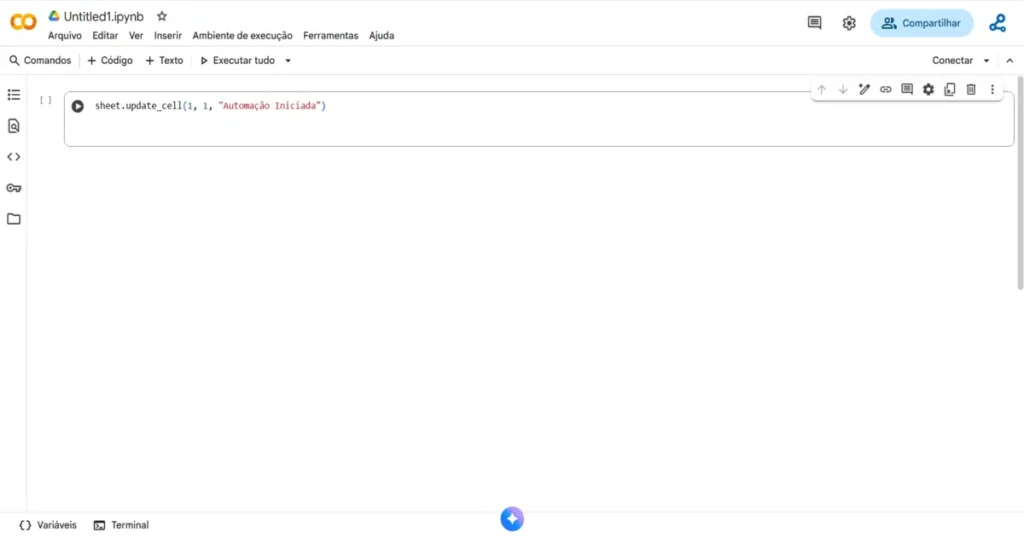Open settings gear in header
The image size is (1024, 538).
point(849,23)
